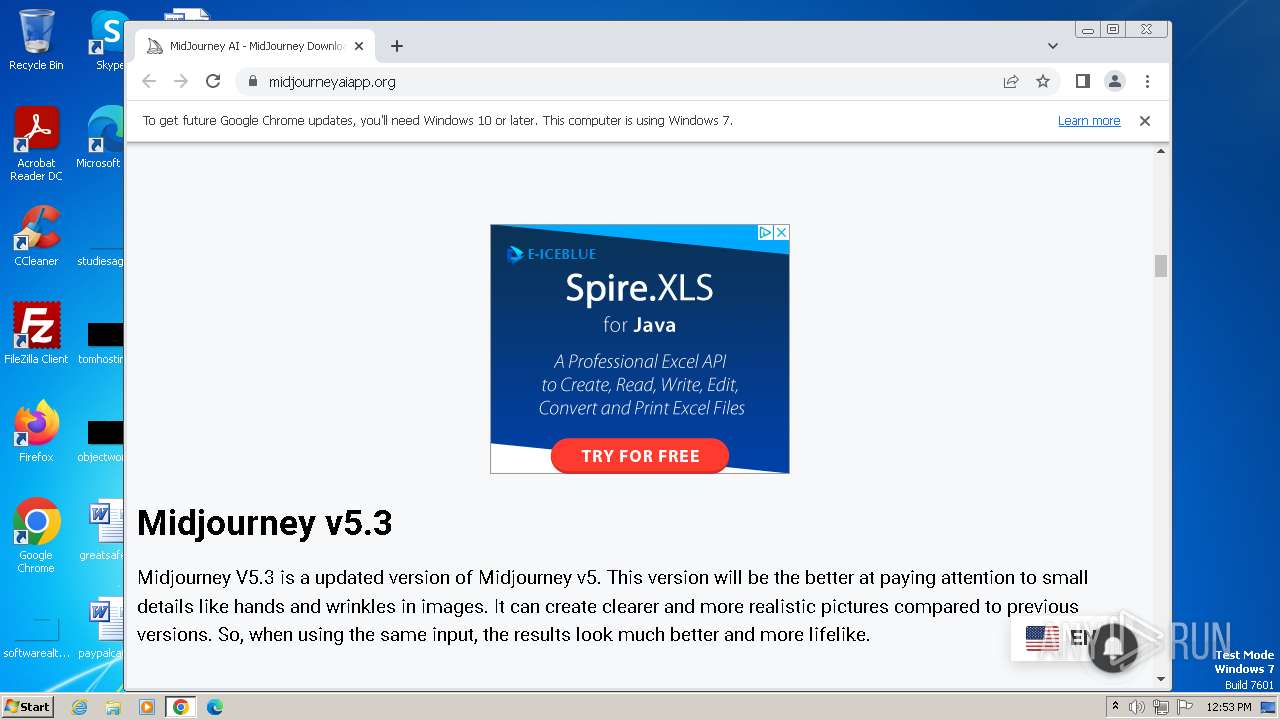
Task: Open the FileZilla Client desktop icon
Action: pyautogui.click(x=36, y=334)
